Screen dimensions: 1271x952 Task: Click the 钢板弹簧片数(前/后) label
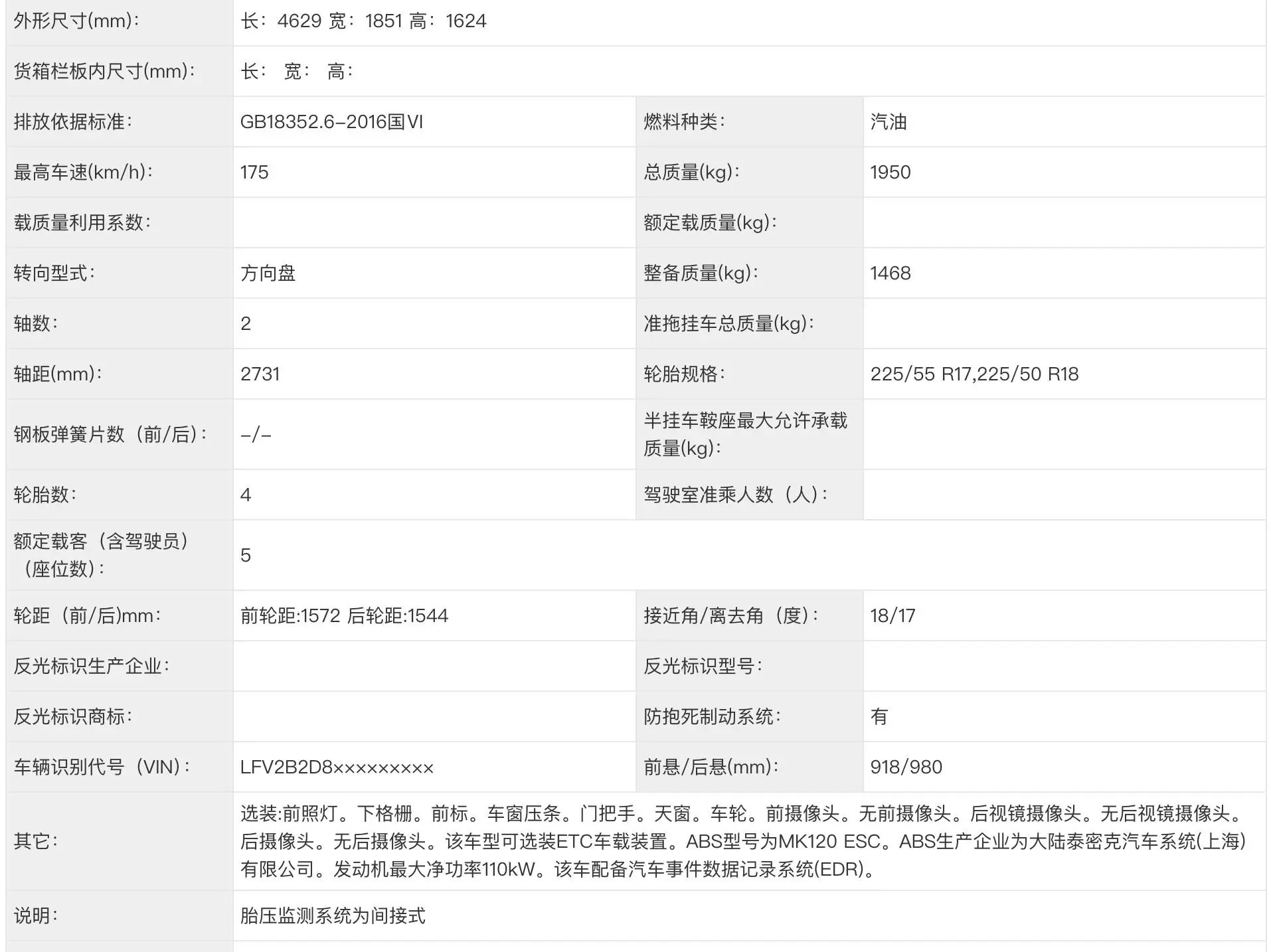[110, 435]
